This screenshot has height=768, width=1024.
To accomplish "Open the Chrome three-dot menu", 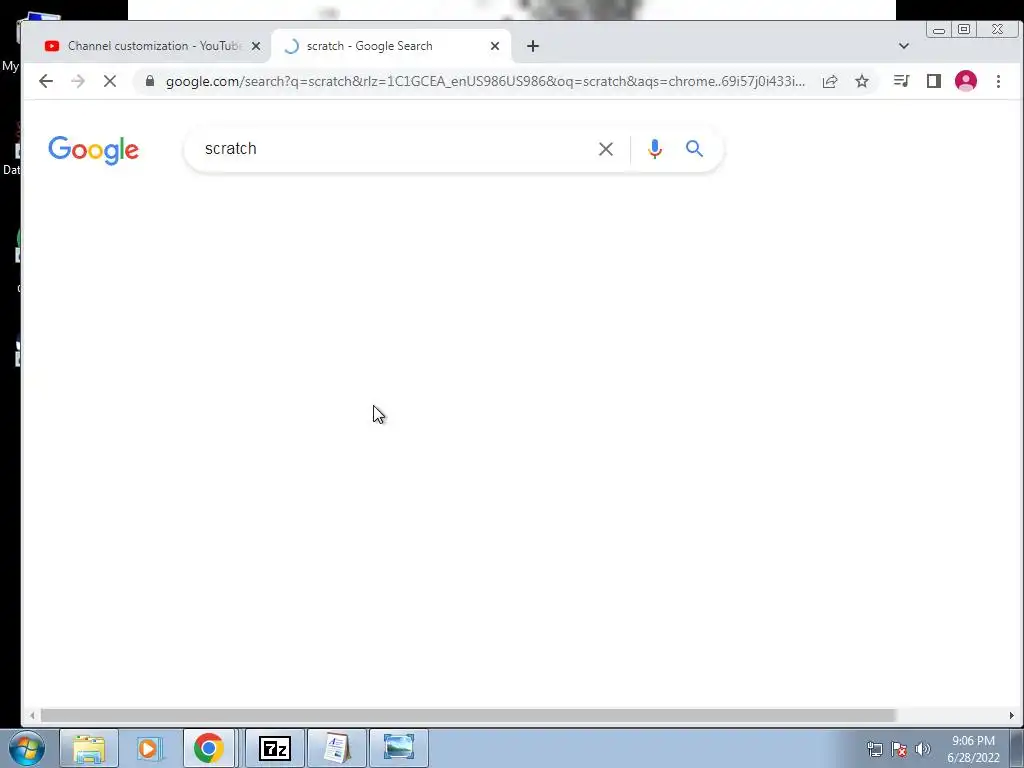I will [x=998, y=81].
